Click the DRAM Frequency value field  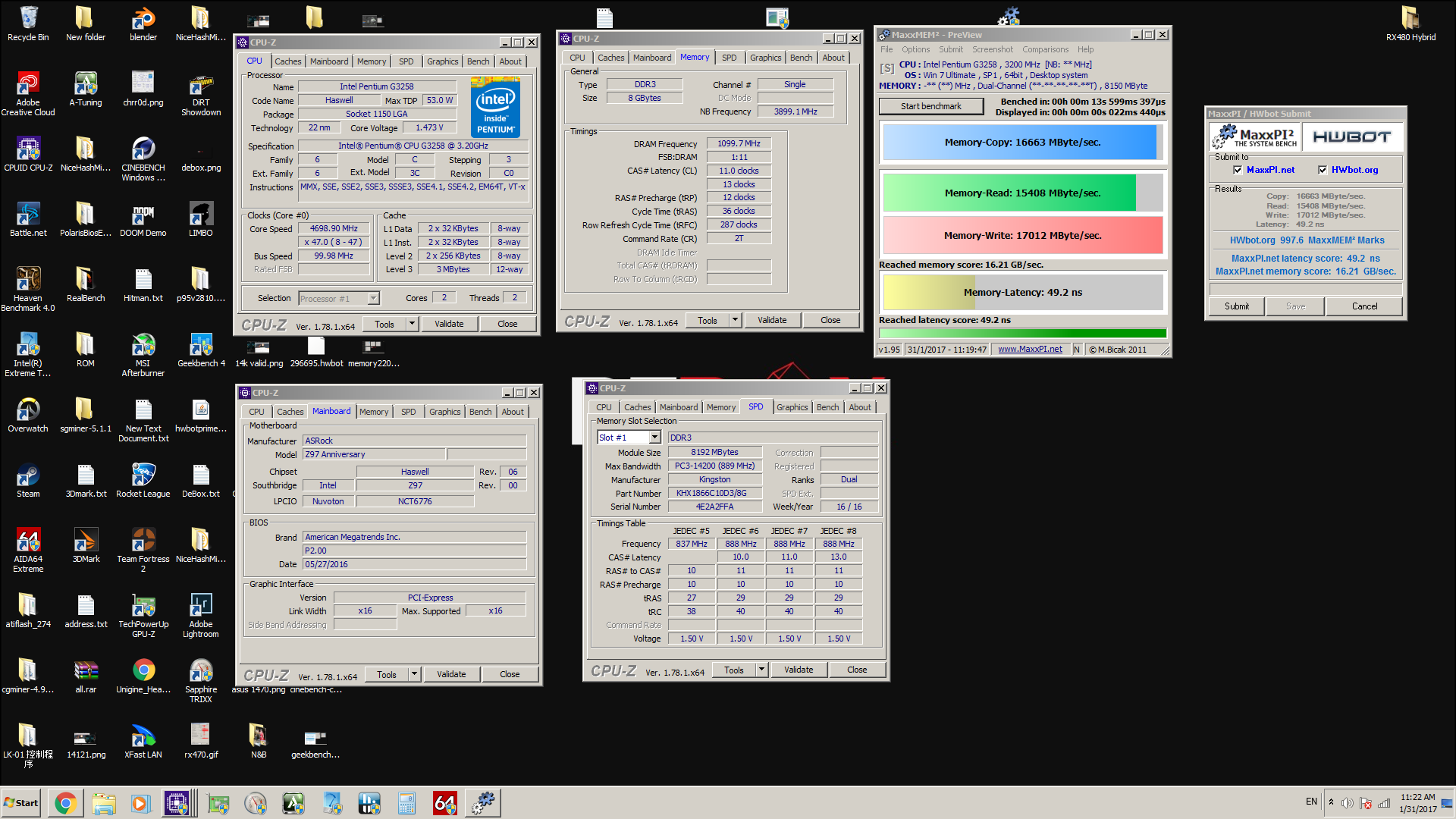point(739,143)
